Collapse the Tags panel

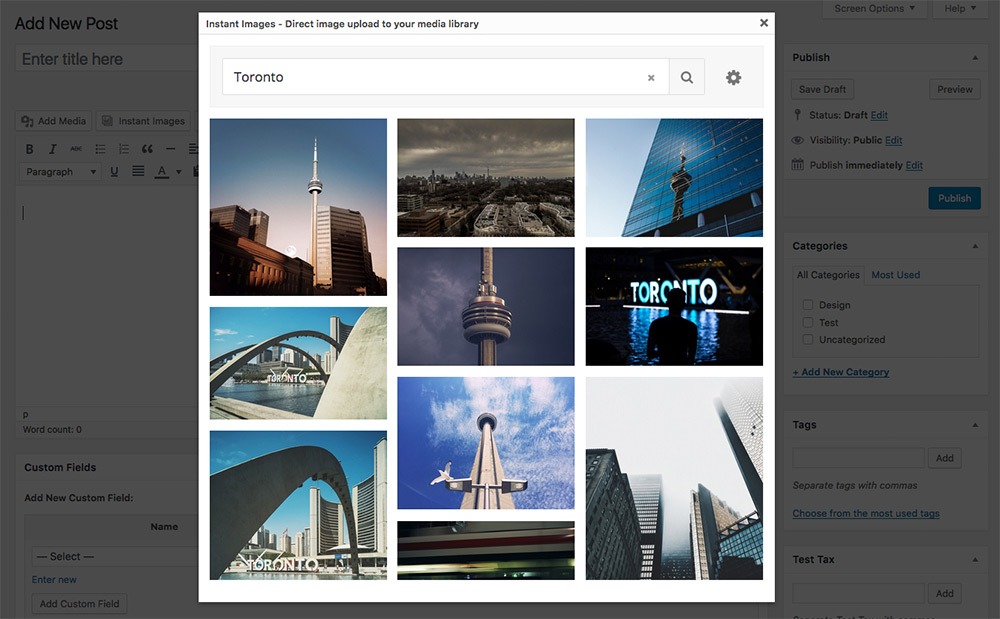975,425
